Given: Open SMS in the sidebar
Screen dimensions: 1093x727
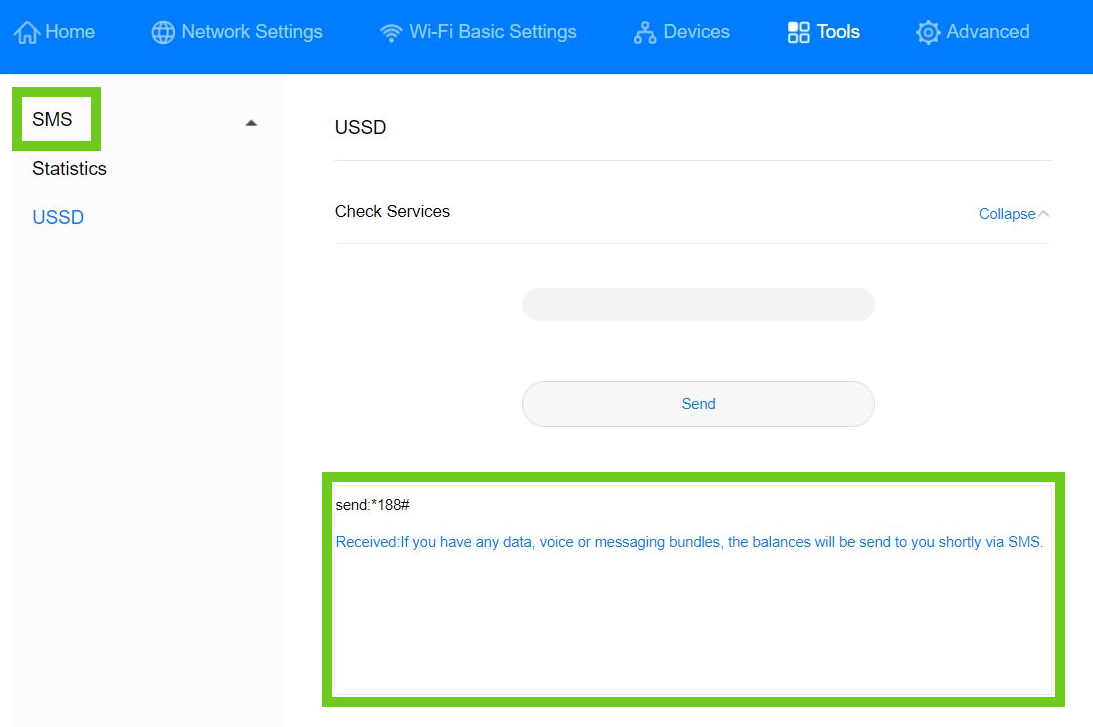Looking at the screenshot, I should (x=52, y=119).
